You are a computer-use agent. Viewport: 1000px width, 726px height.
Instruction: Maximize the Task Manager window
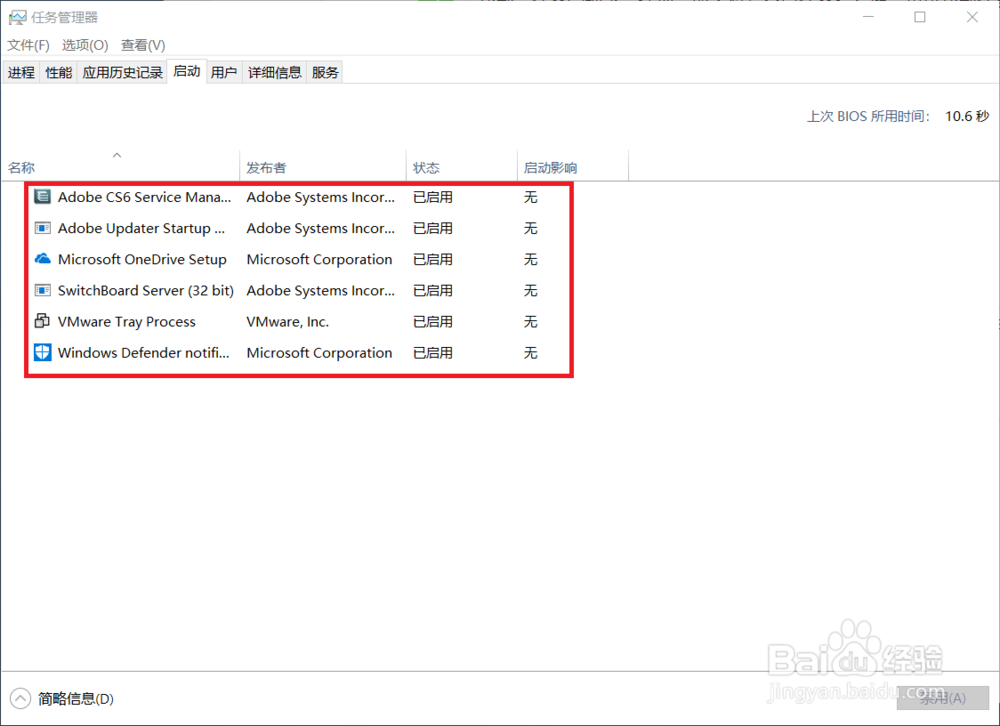coord(920,17)
